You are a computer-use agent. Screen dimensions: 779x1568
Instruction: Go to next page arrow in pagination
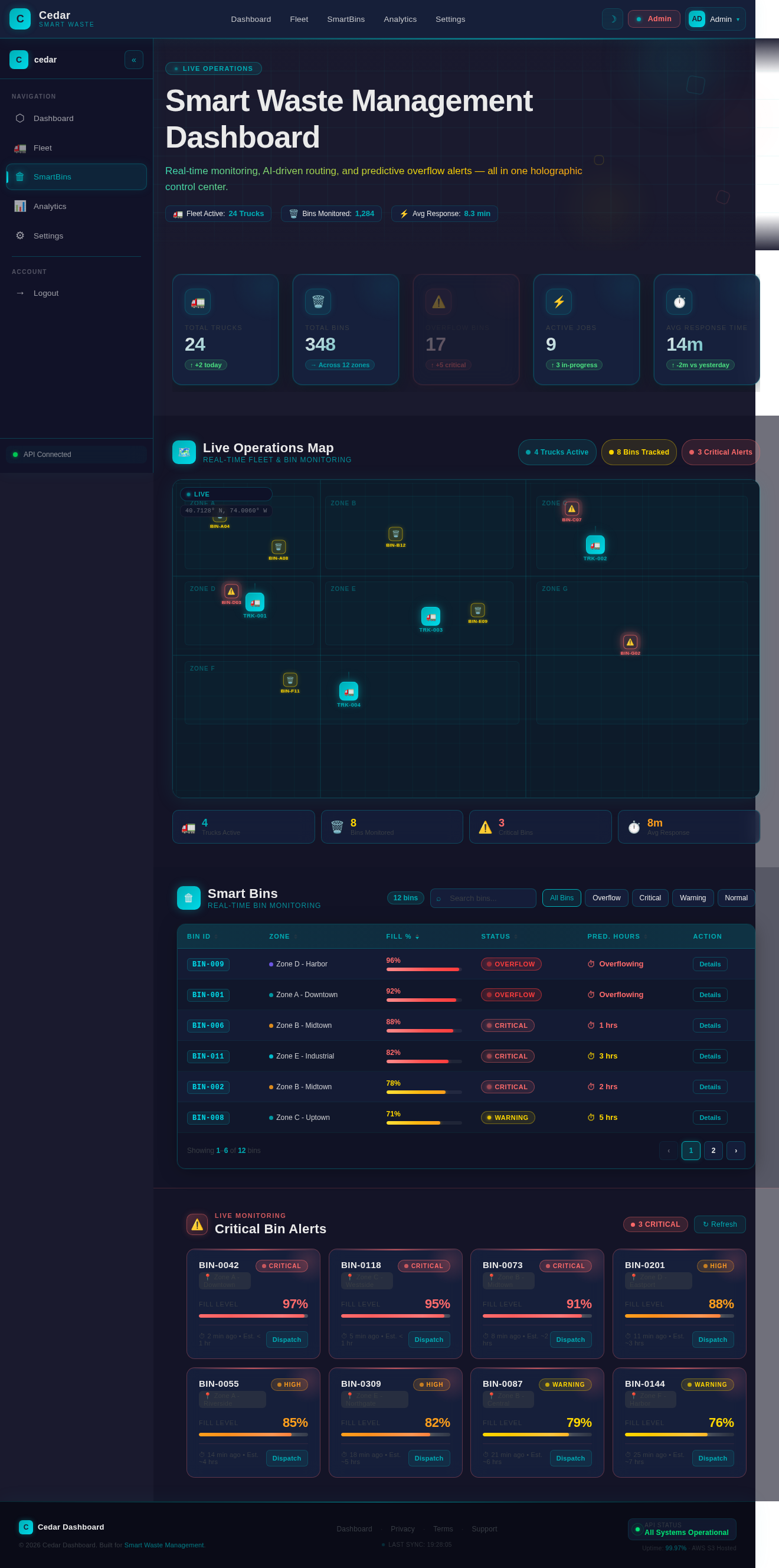[x=736, y=1151]
